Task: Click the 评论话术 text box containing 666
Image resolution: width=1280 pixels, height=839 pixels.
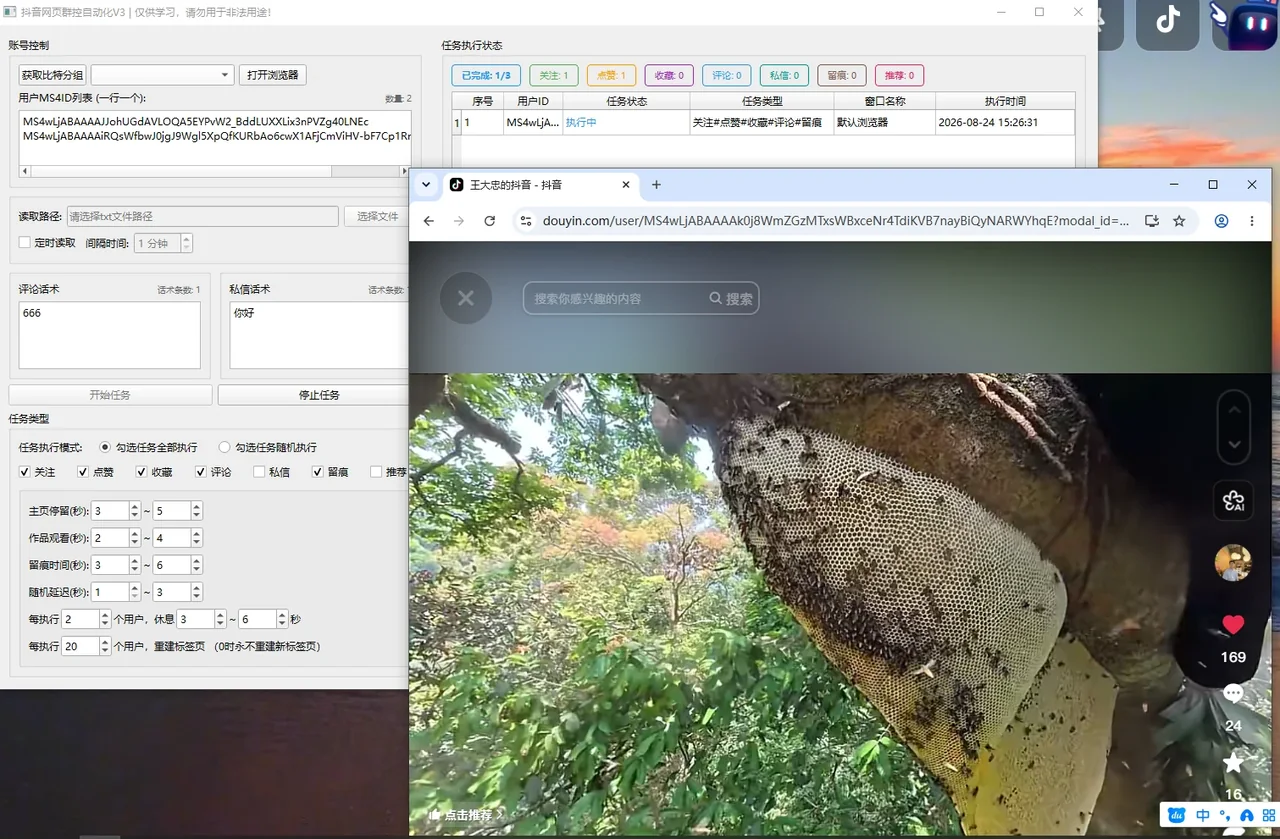Action: (x=110, y=336)
